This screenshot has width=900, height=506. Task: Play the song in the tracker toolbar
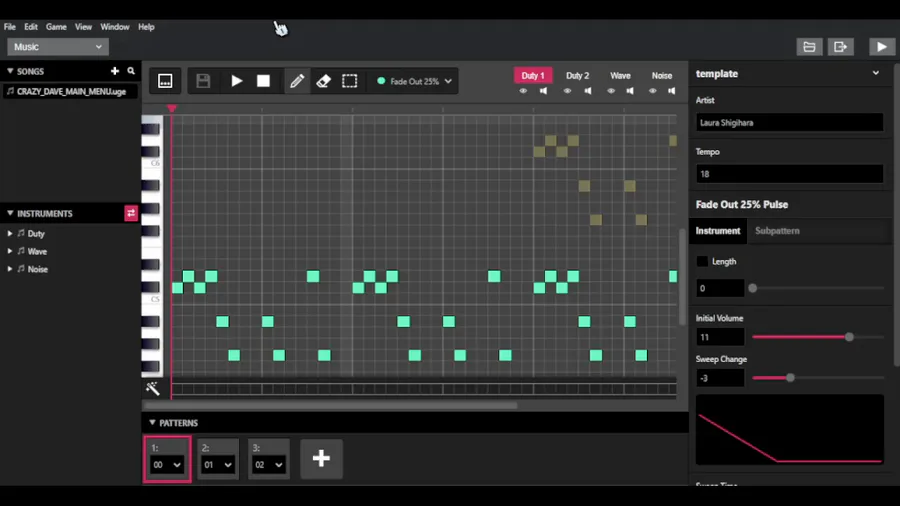pos(236,81)
